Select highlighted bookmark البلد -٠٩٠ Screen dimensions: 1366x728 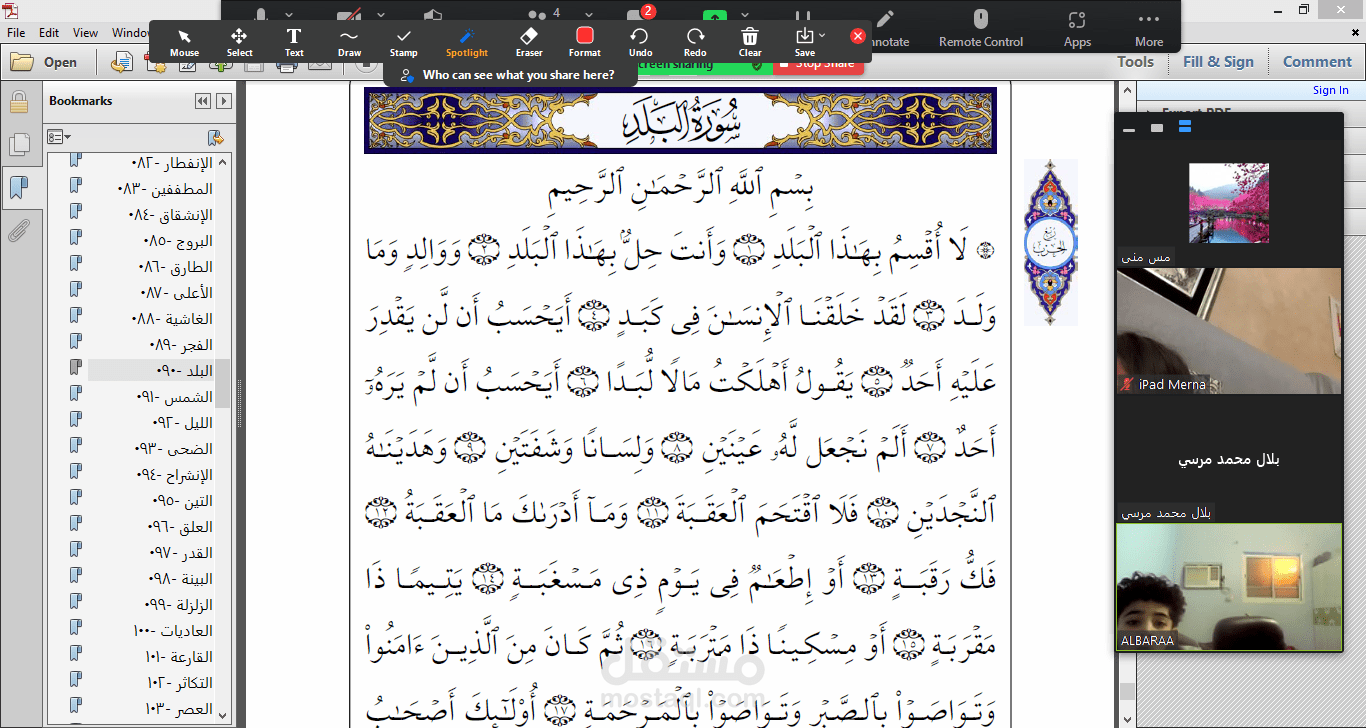(x=184, y=371)
